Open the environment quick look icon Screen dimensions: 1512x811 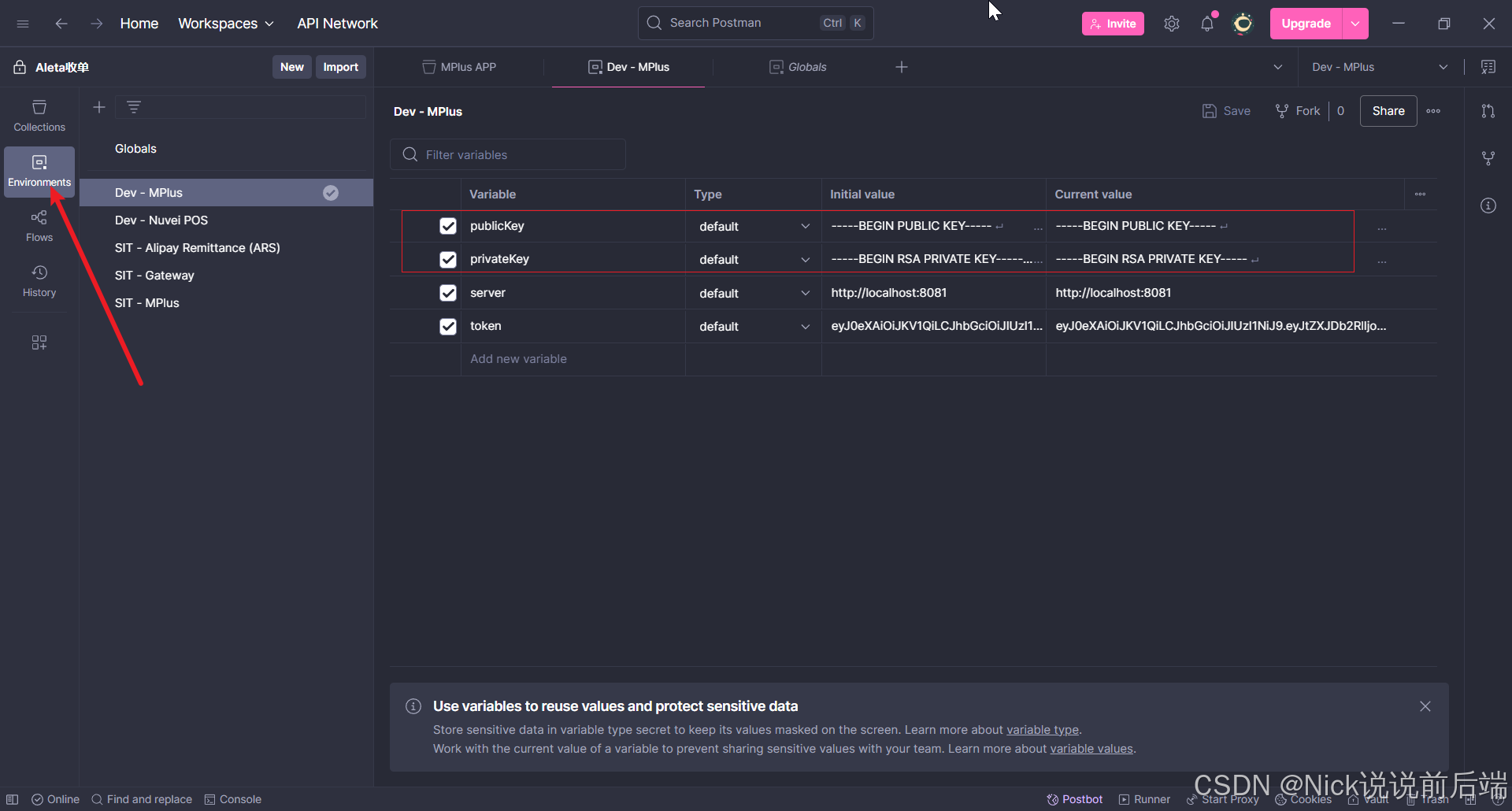tap(1488, 67)
